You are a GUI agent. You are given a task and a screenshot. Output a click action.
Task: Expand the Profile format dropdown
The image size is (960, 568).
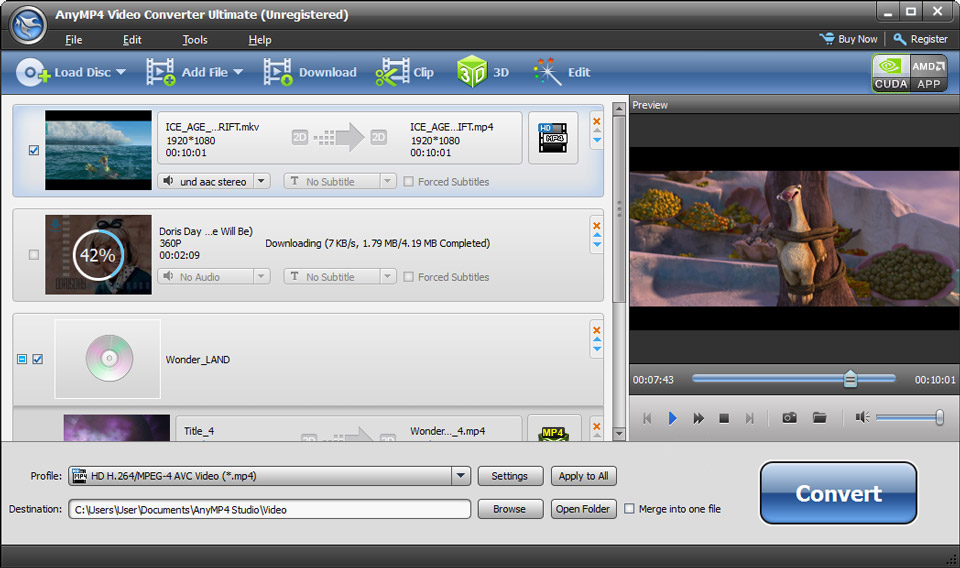click(x=460, y=476)
